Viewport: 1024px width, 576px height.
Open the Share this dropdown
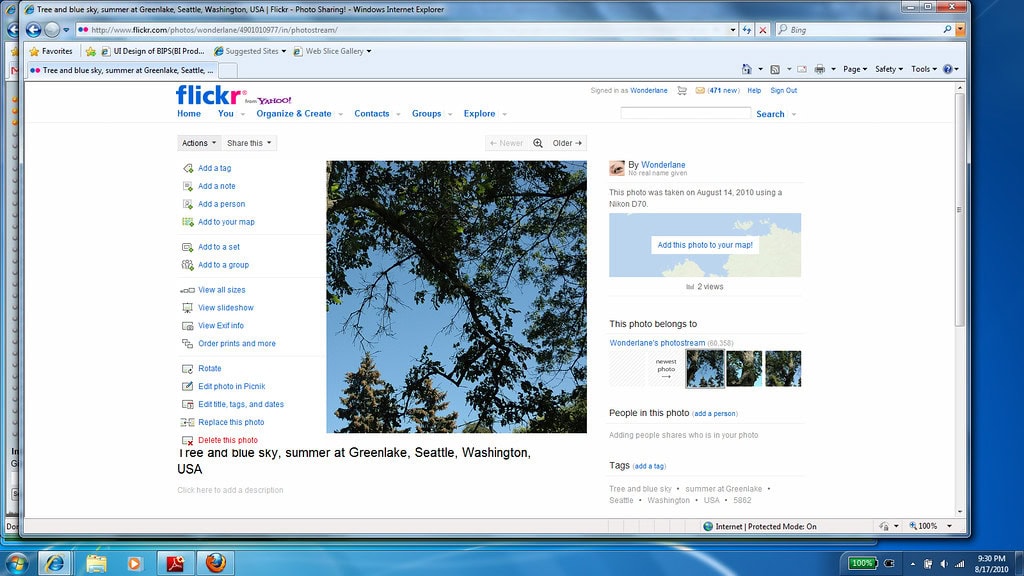249,143
